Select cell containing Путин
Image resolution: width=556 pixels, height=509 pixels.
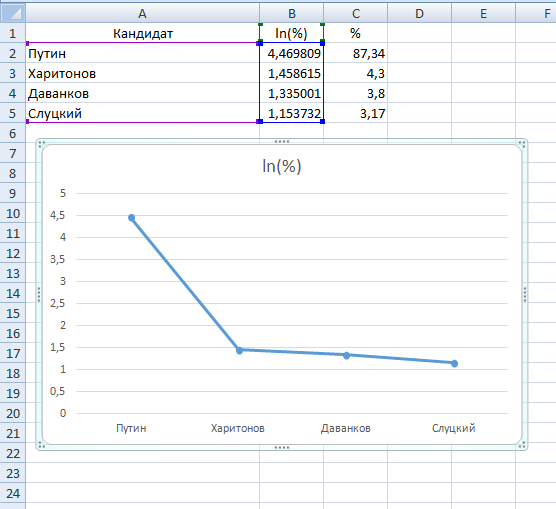pyautogui.click(x=143, y=53)
